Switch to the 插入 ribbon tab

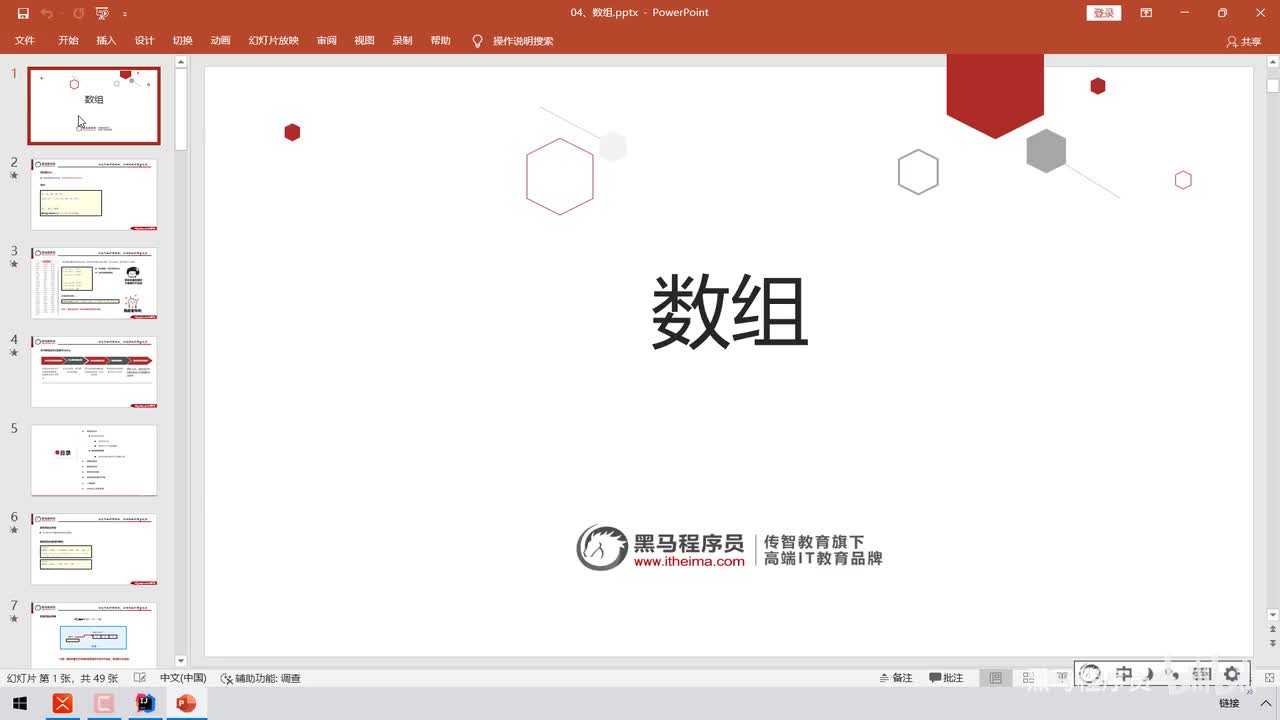click(106, 41)
